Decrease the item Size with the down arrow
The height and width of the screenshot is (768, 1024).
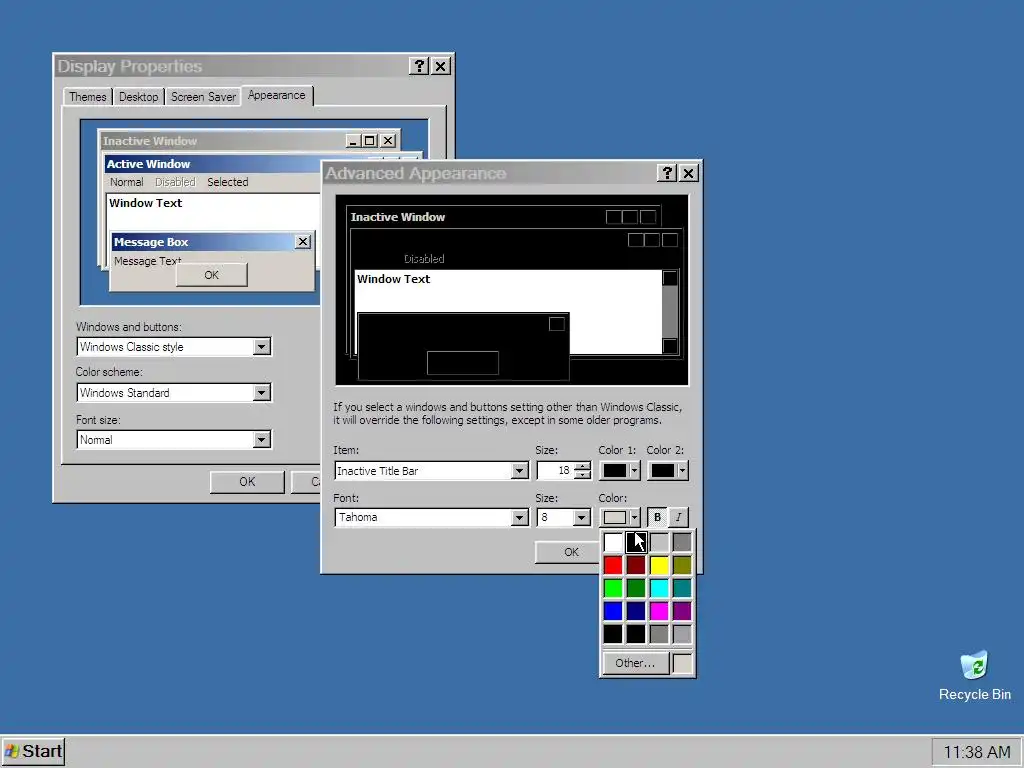tap(583, 475)
